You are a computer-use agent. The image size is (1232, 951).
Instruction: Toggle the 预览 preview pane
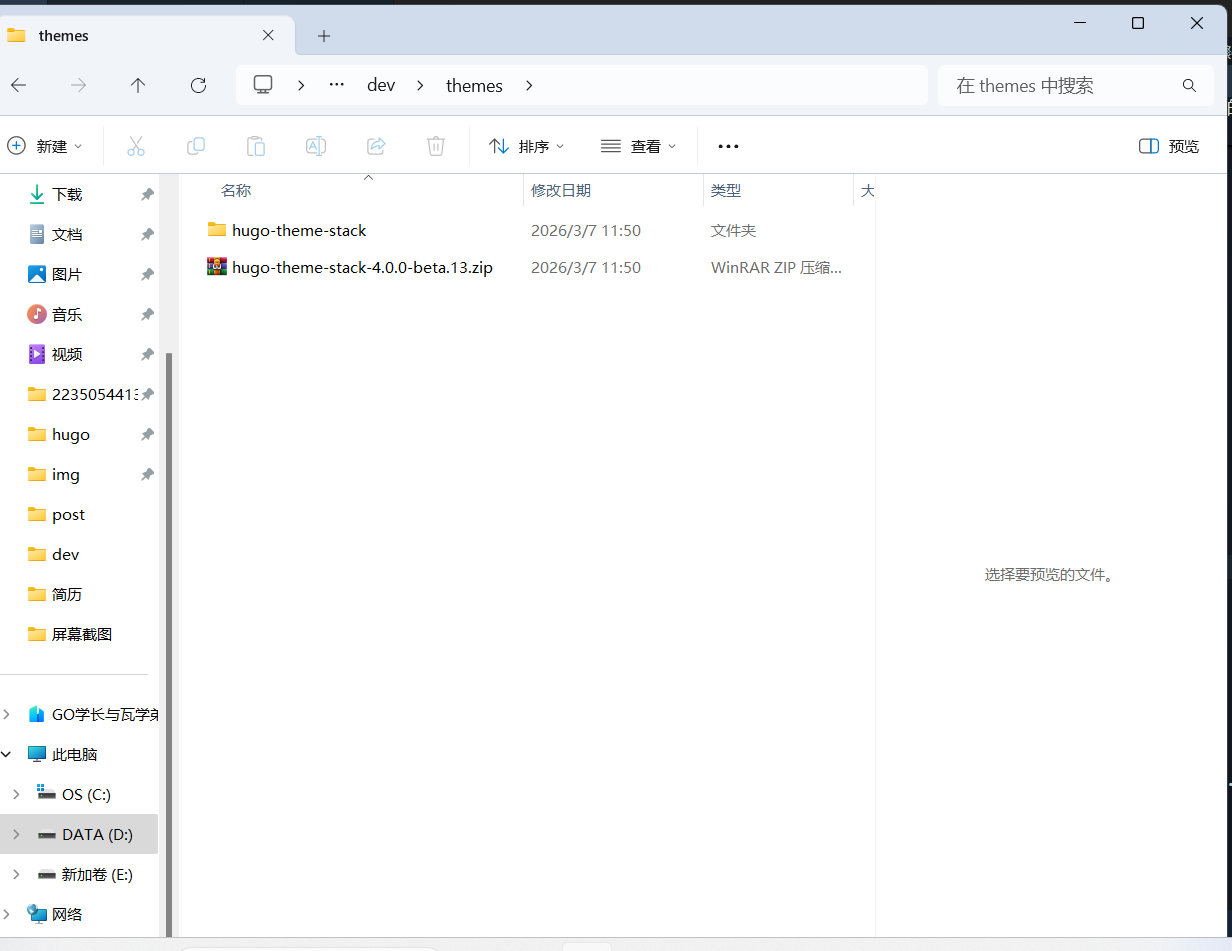pyautogui.click(x=1169, y=146)
